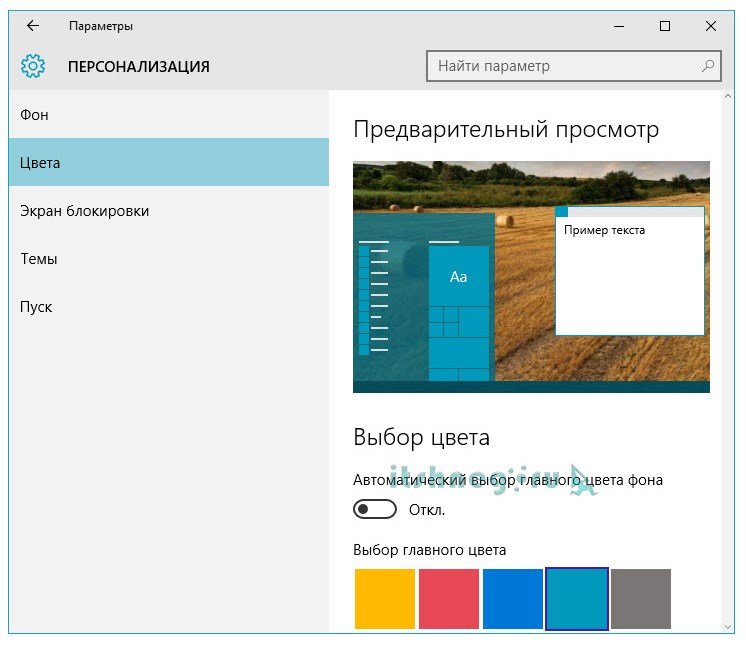Click the Personalization gear icon
Screen dimensions: 746x647
(x=33, y=67)
